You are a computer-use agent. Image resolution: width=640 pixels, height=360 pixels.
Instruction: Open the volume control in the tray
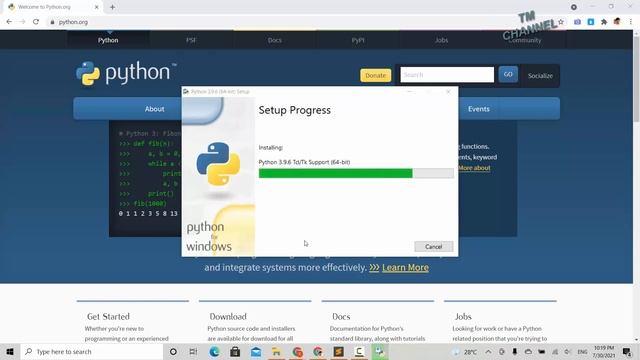568,351
